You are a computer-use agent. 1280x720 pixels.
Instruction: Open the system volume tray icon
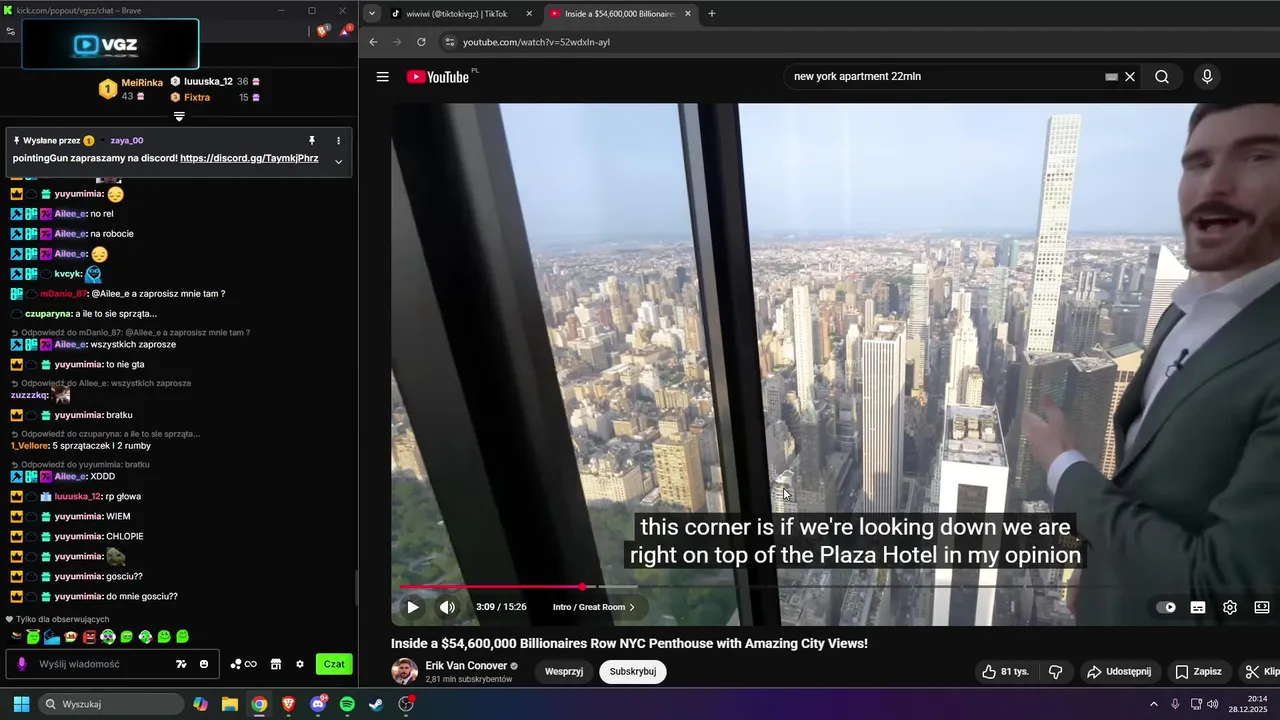pyautogui.click(x=1212, y=704)
